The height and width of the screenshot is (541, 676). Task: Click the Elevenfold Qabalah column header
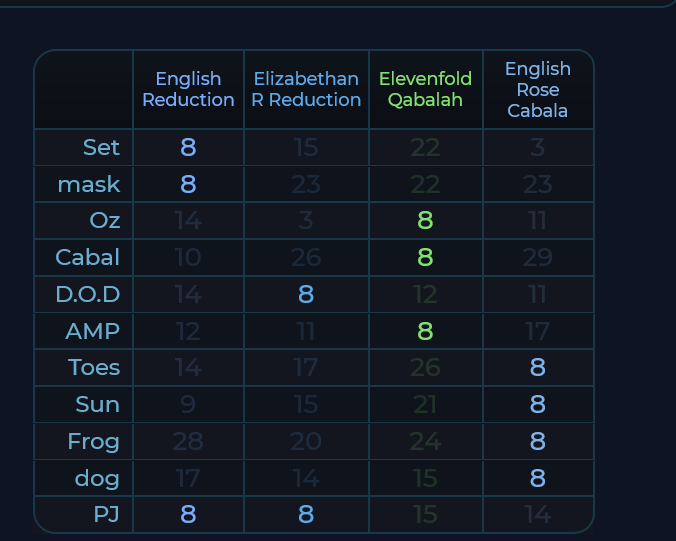[425, 89]
